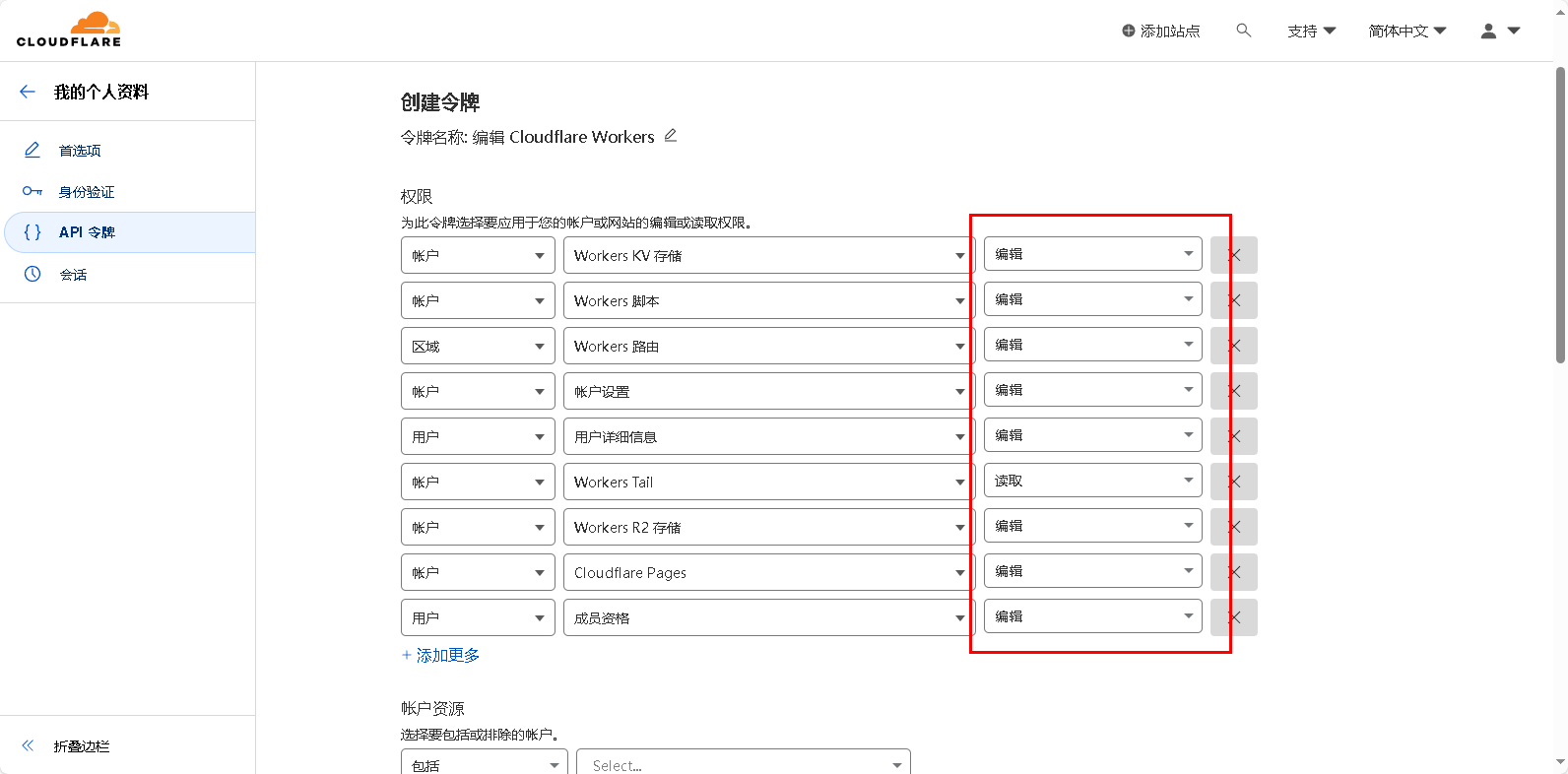Click the double-chevron collapse sidebar icon
Screen dimensions: 1568x774
pos(28,745)
